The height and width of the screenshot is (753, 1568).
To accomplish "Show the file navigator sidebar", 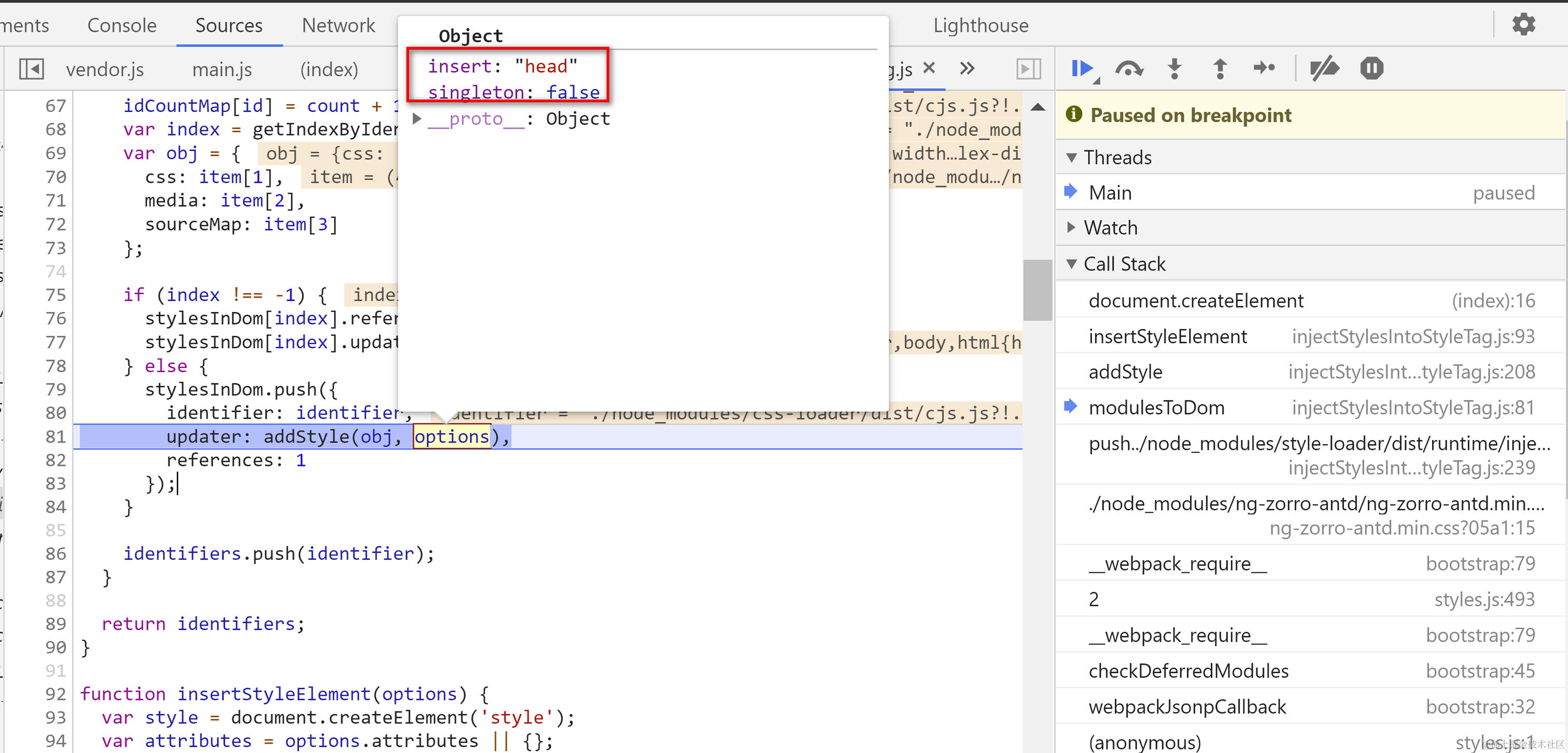I will [31, 69].
